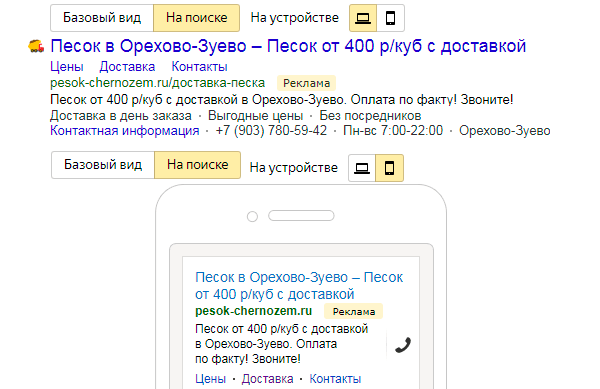
Task: Click Реклама label in desktop ad
Action: 307,83
